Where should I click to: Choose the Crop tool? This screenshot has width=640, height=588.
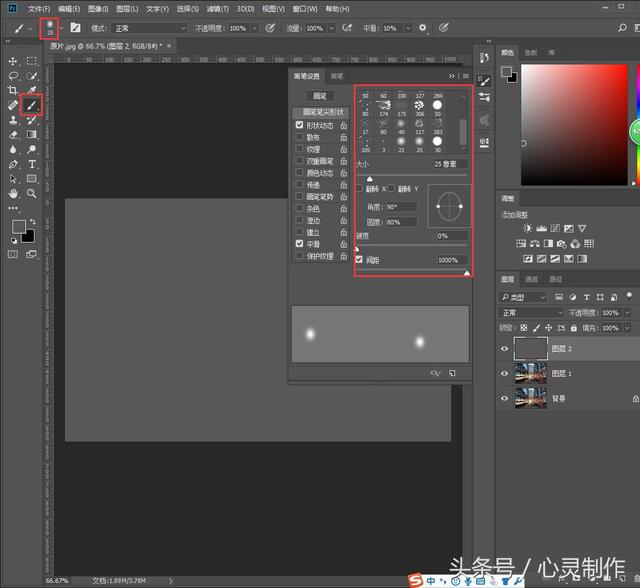click(x=14, y=90)
